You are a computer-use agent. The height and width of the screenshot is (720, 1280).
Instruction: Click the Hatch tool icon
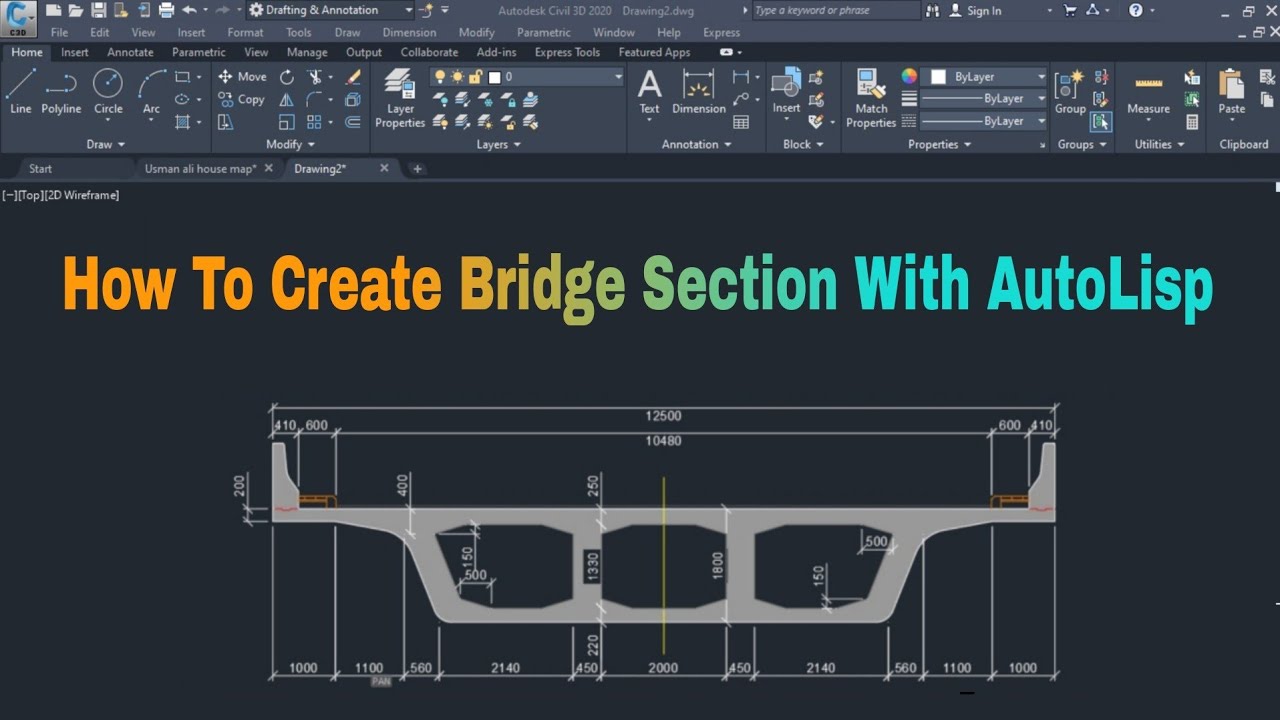pyautogui.click(x=182, y=122)
